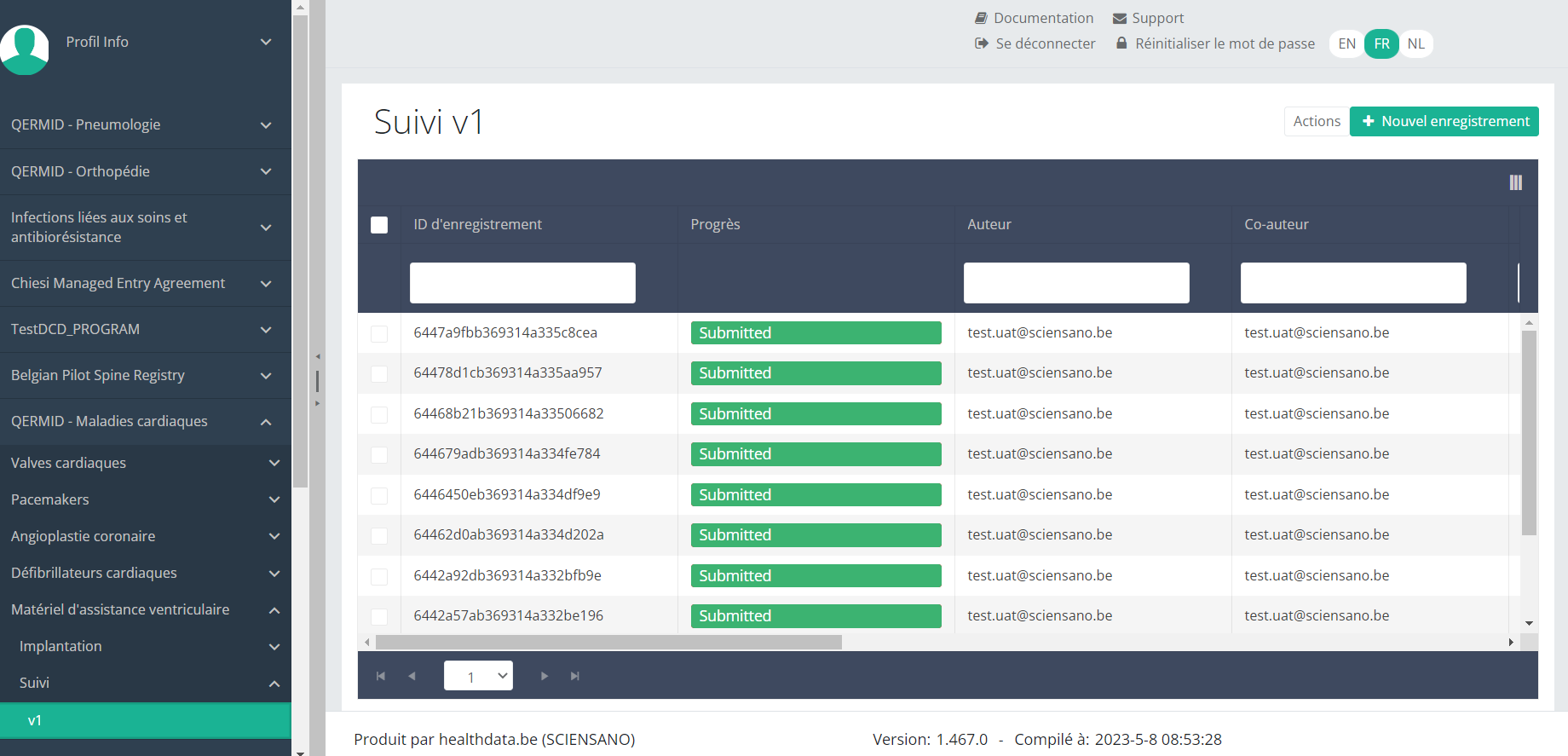Click the plus icon on Nouvel enregistrement
This screenshot has height=756, width=1568.
tap(1368, 121)
